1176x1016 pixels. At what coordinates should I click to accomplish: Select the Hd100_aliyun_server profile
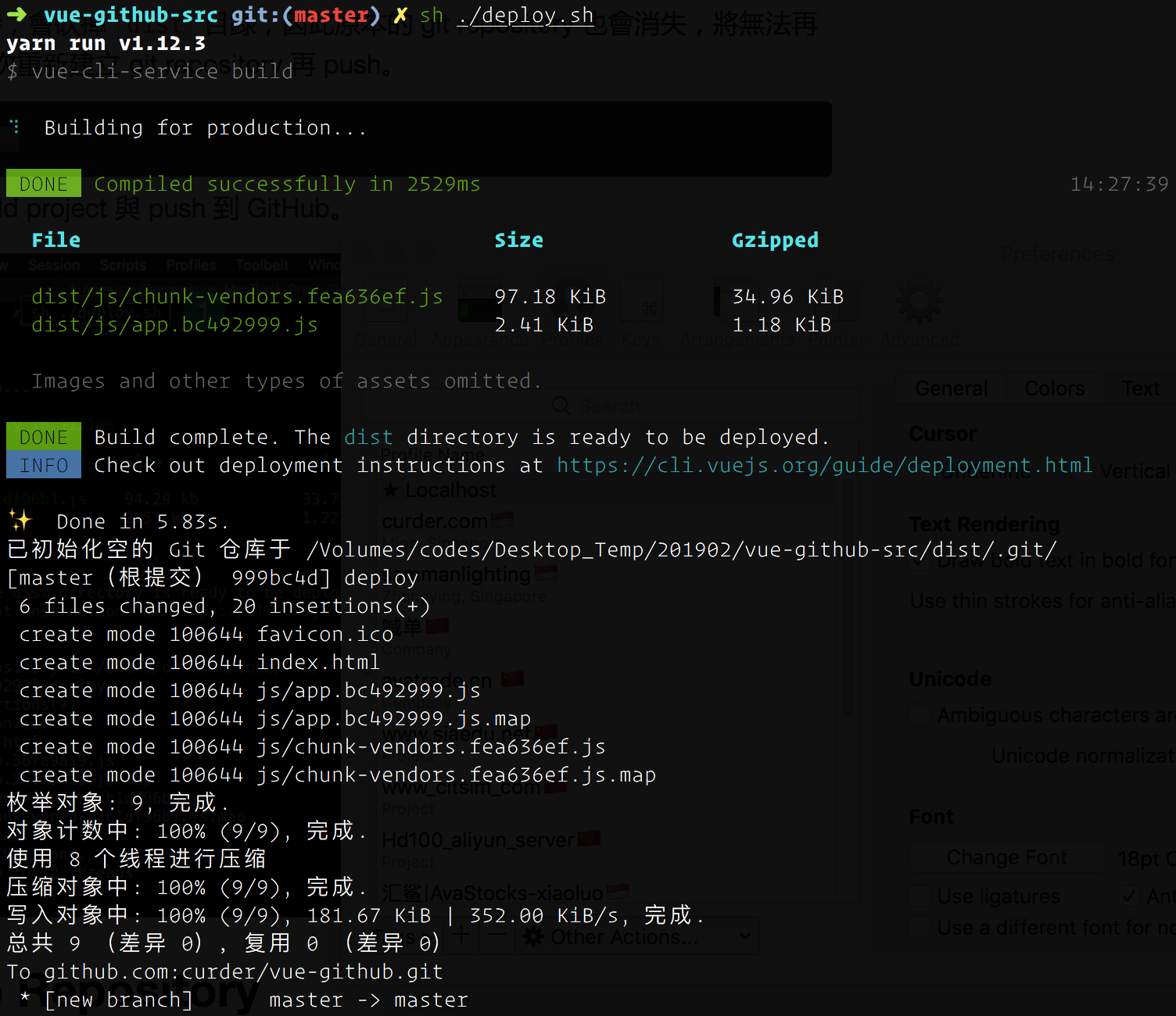coord(477,840)
